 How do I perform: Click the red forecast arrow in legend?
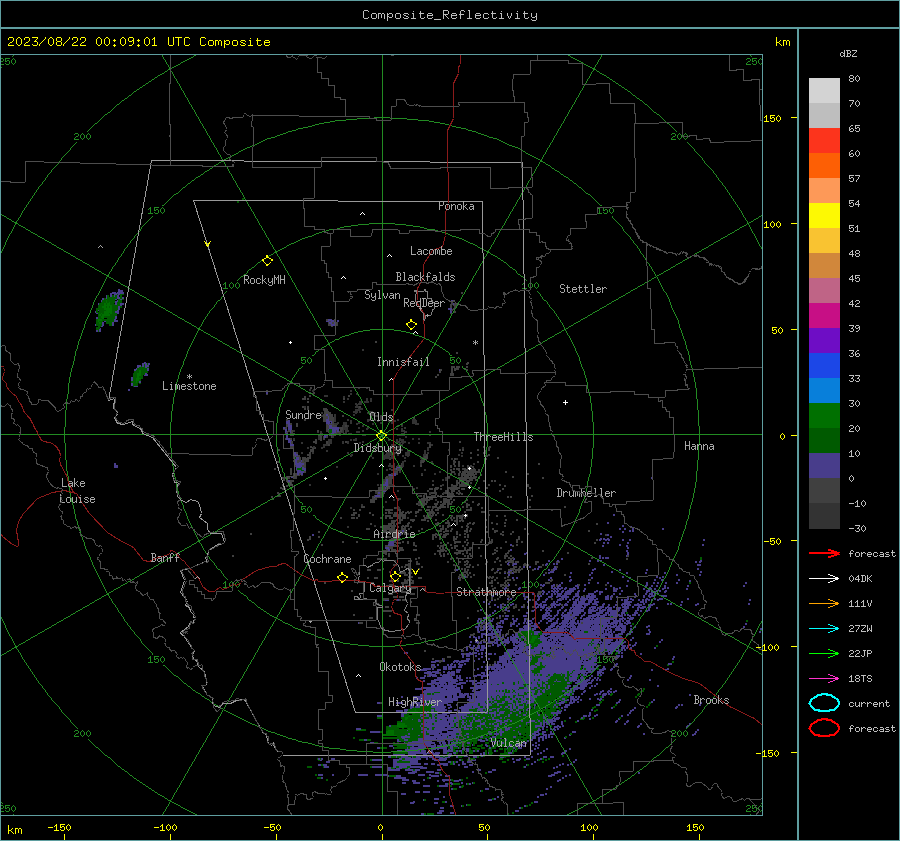824,553
